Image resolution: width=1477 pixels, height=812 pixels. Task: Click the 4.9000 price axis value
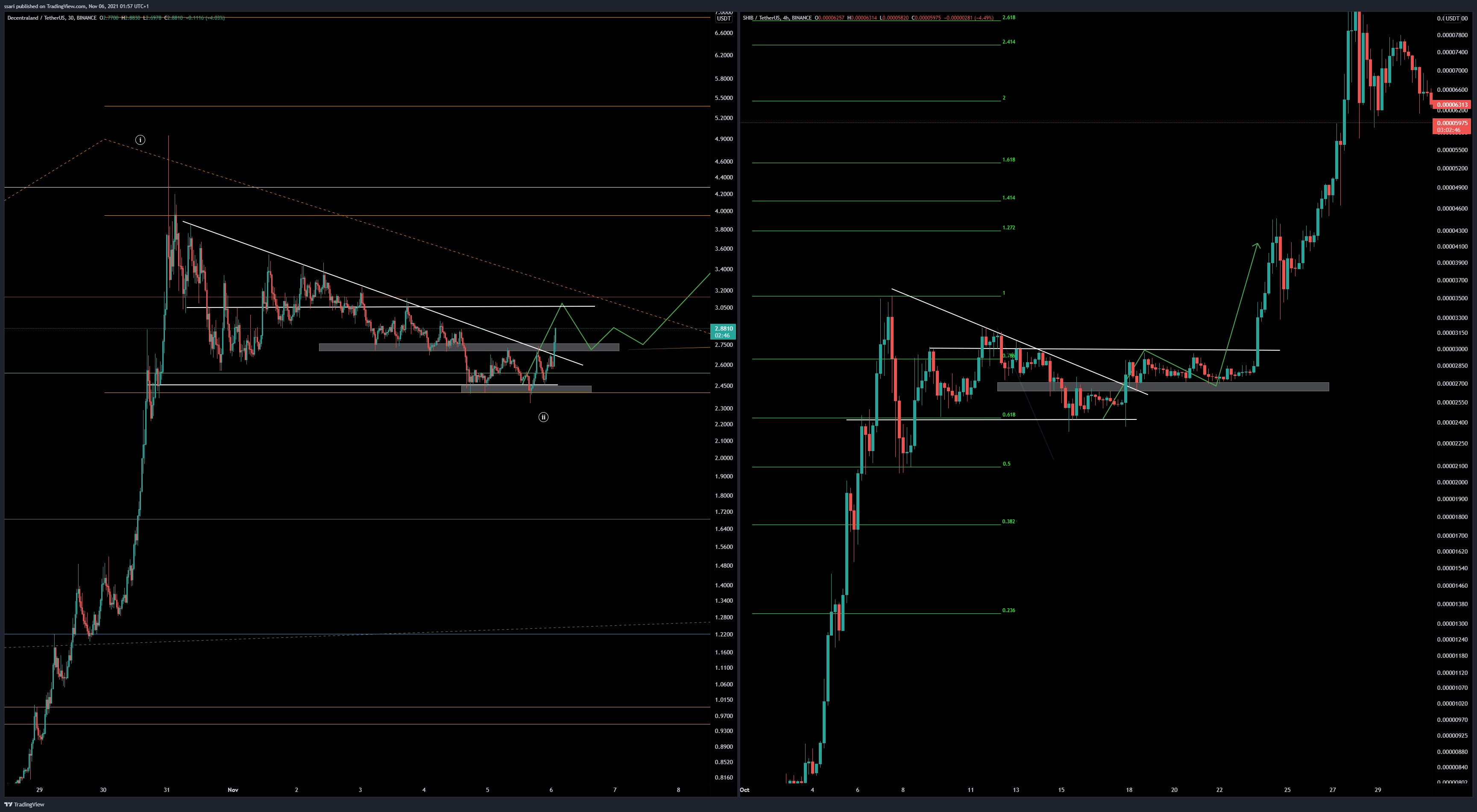pos(724,139)
